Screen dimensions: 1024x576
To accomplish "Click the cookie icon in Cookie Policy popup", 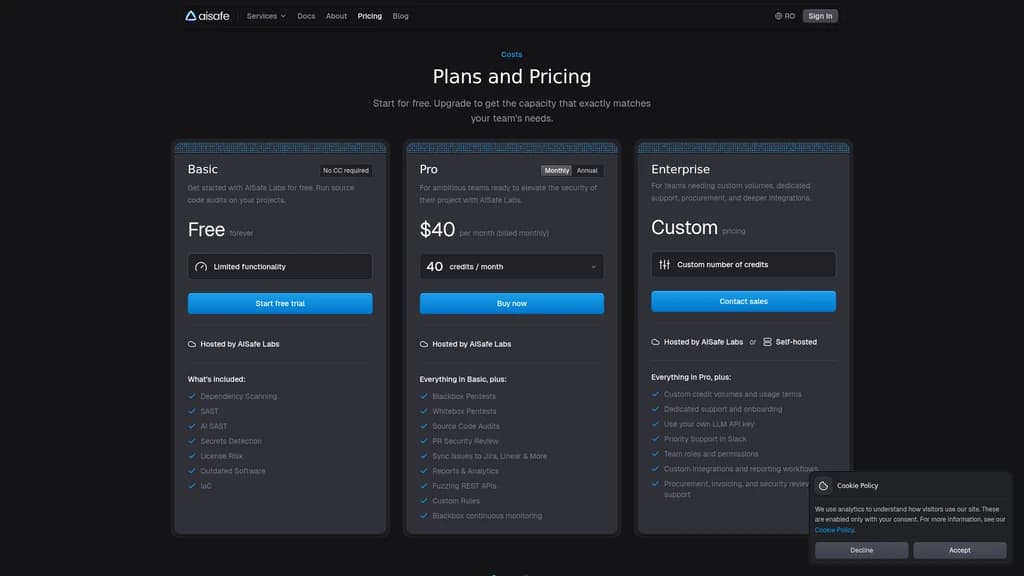I will click(x=824, y=486).
